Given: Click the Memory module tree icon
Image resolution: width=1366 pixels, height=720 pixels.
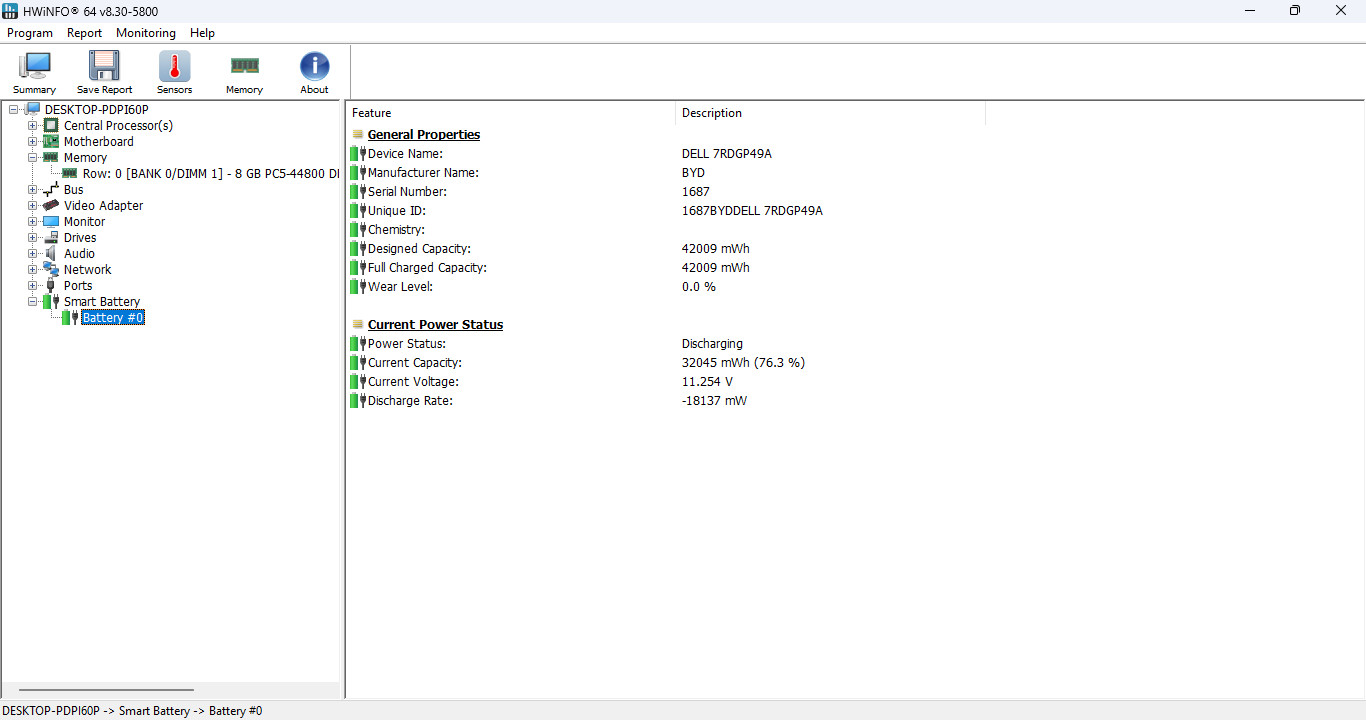Looking at the screenshot, I should pyautogui.click(x=51, y=158).
